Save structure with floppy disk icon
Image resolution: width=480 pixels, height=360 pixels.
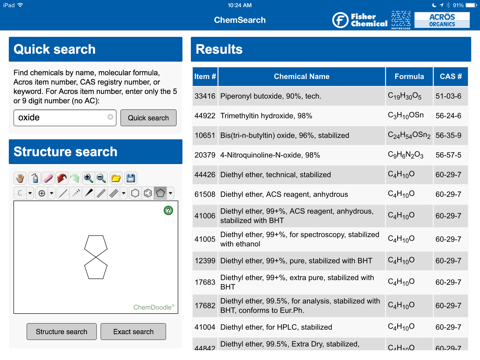pos(131,178)
